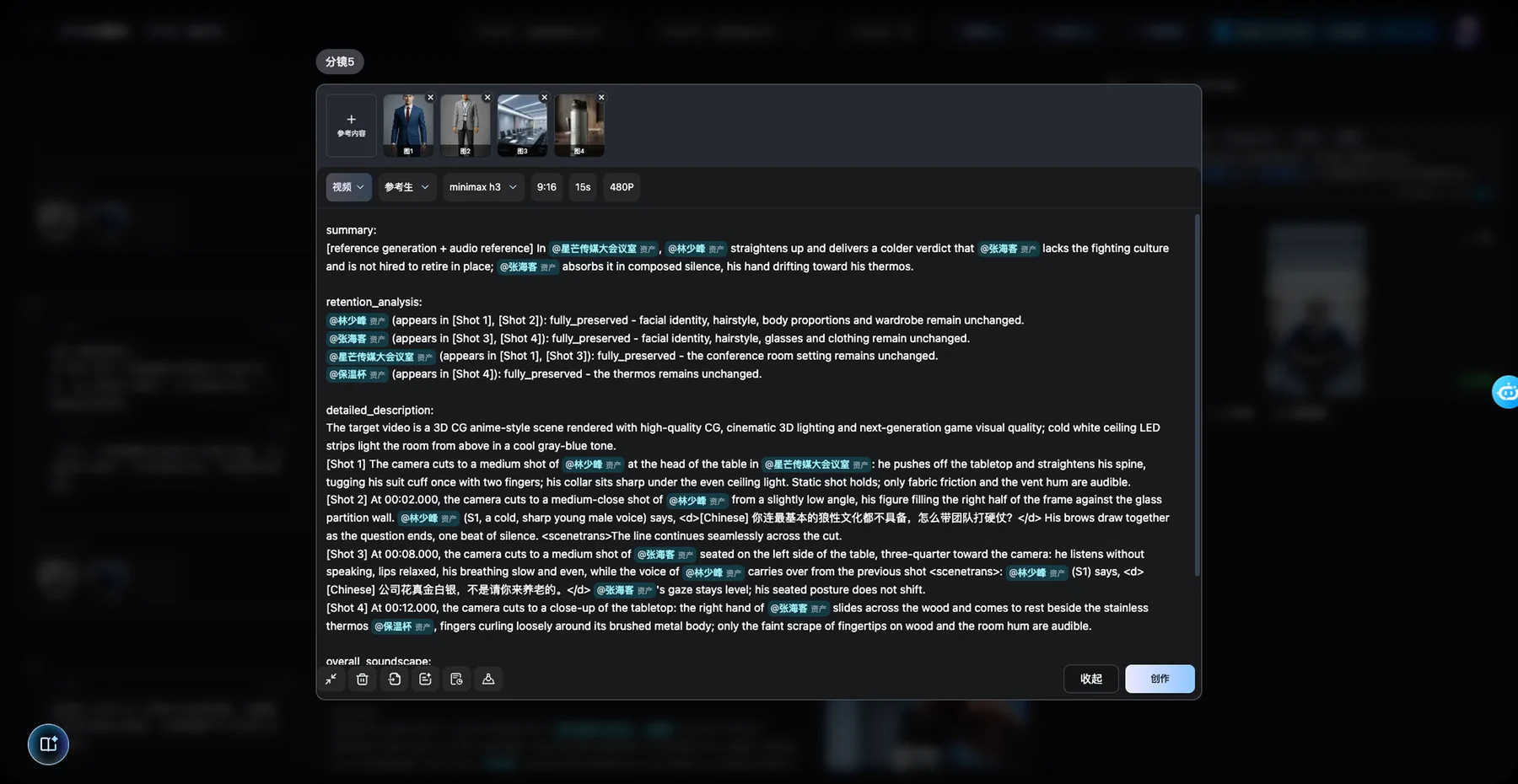The width and height of the screenshot is (1518, 784).
Task: Click the trash delete icon in bottom toolbar
Action: (x=363, y=679)
